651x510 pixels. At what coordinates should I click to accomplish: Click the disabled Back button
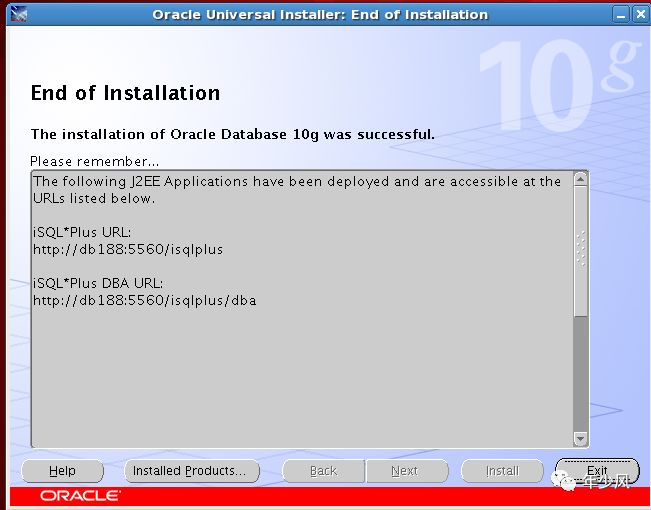coord(323,471)
